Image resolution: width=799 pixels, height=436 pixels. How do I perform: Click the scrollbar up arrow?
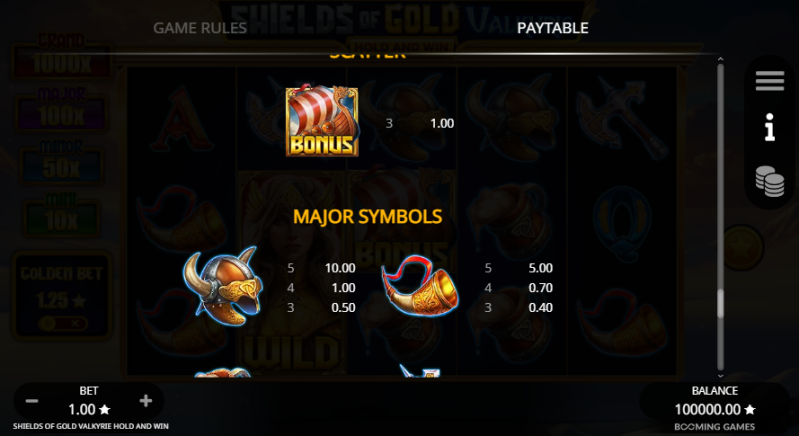(x=721, y=60)
